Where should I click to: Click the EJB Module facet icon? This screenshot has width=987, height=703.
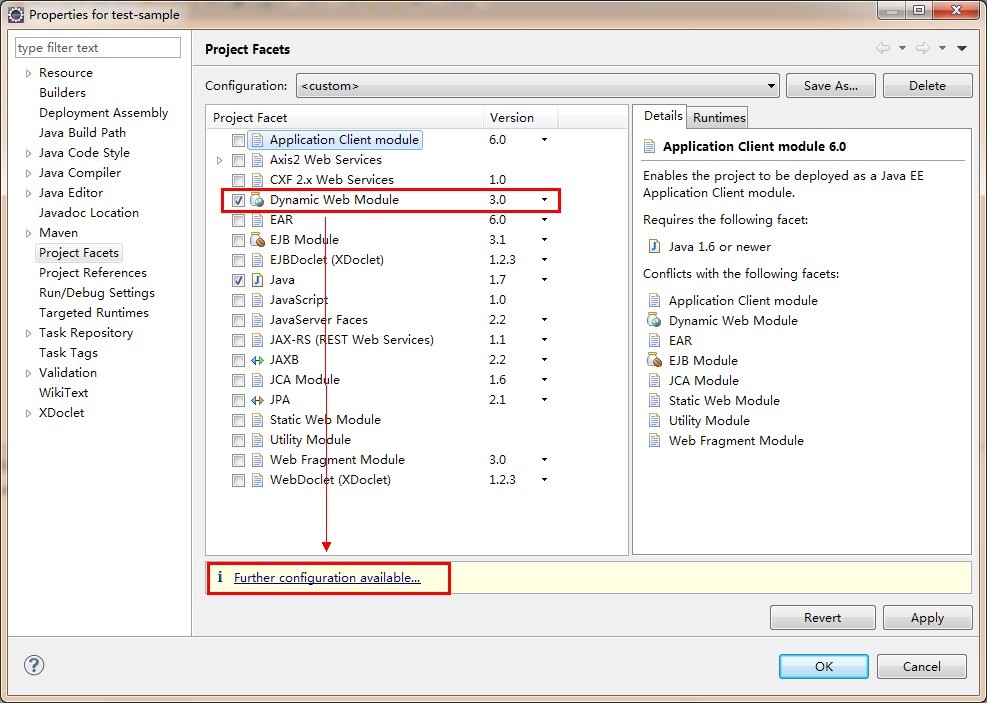[257, 240]
